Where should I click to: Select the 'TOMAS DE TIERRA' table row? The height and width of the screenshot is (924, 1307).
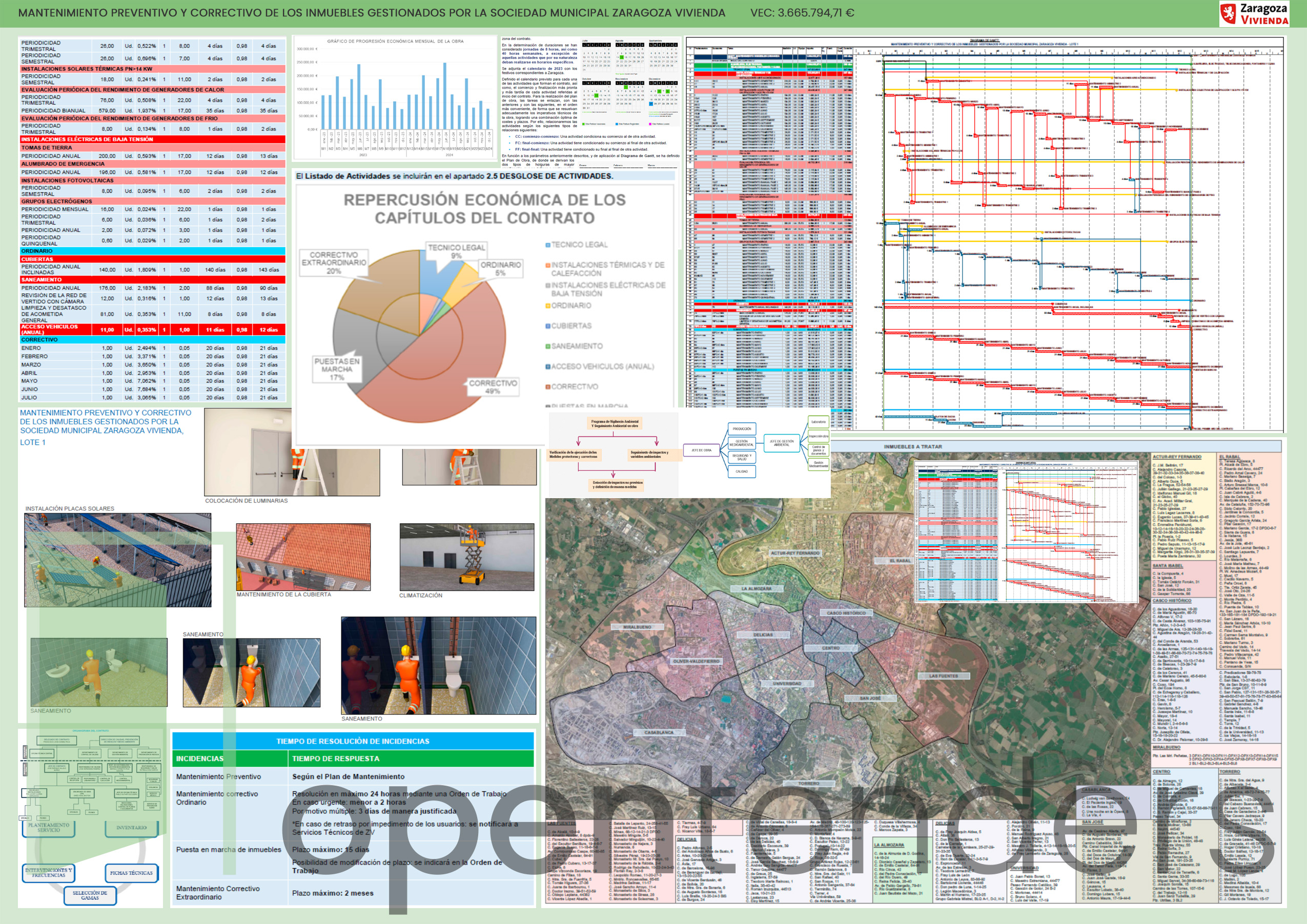coord(153,148)
